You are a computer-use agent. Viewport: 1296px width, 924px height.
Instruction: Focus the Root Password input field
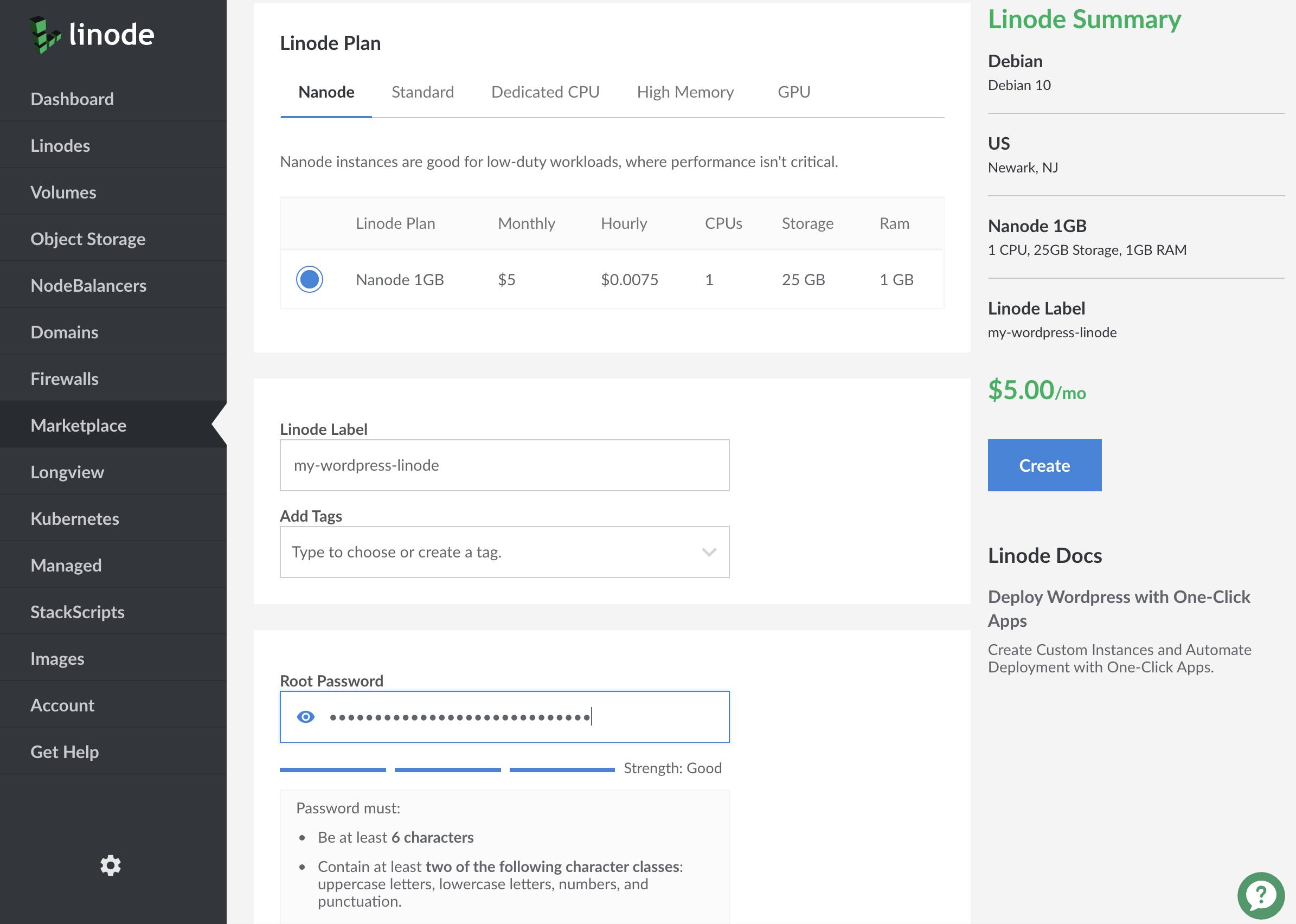[512, 717]
